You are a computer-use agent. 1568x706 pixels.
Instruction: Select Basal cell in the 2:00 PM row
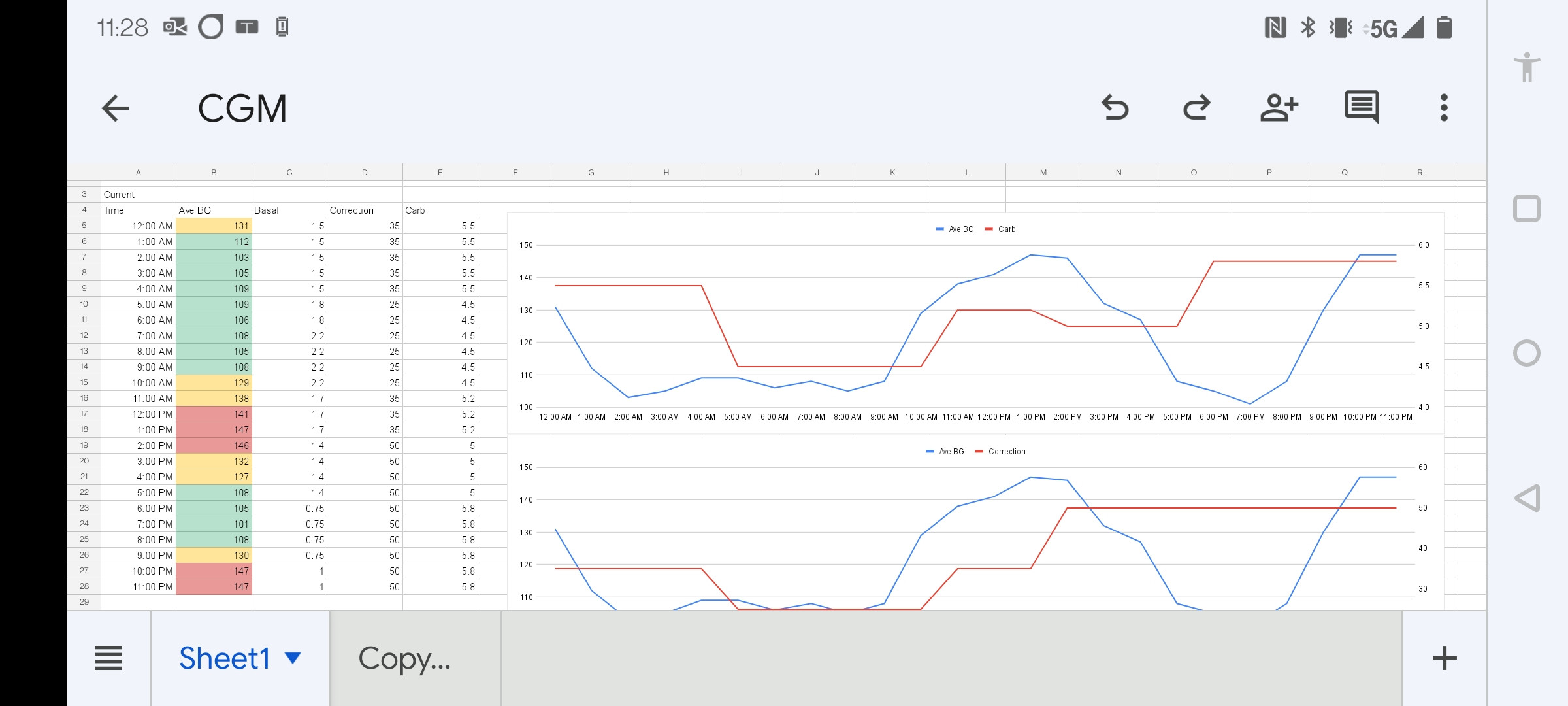(289, 446)
